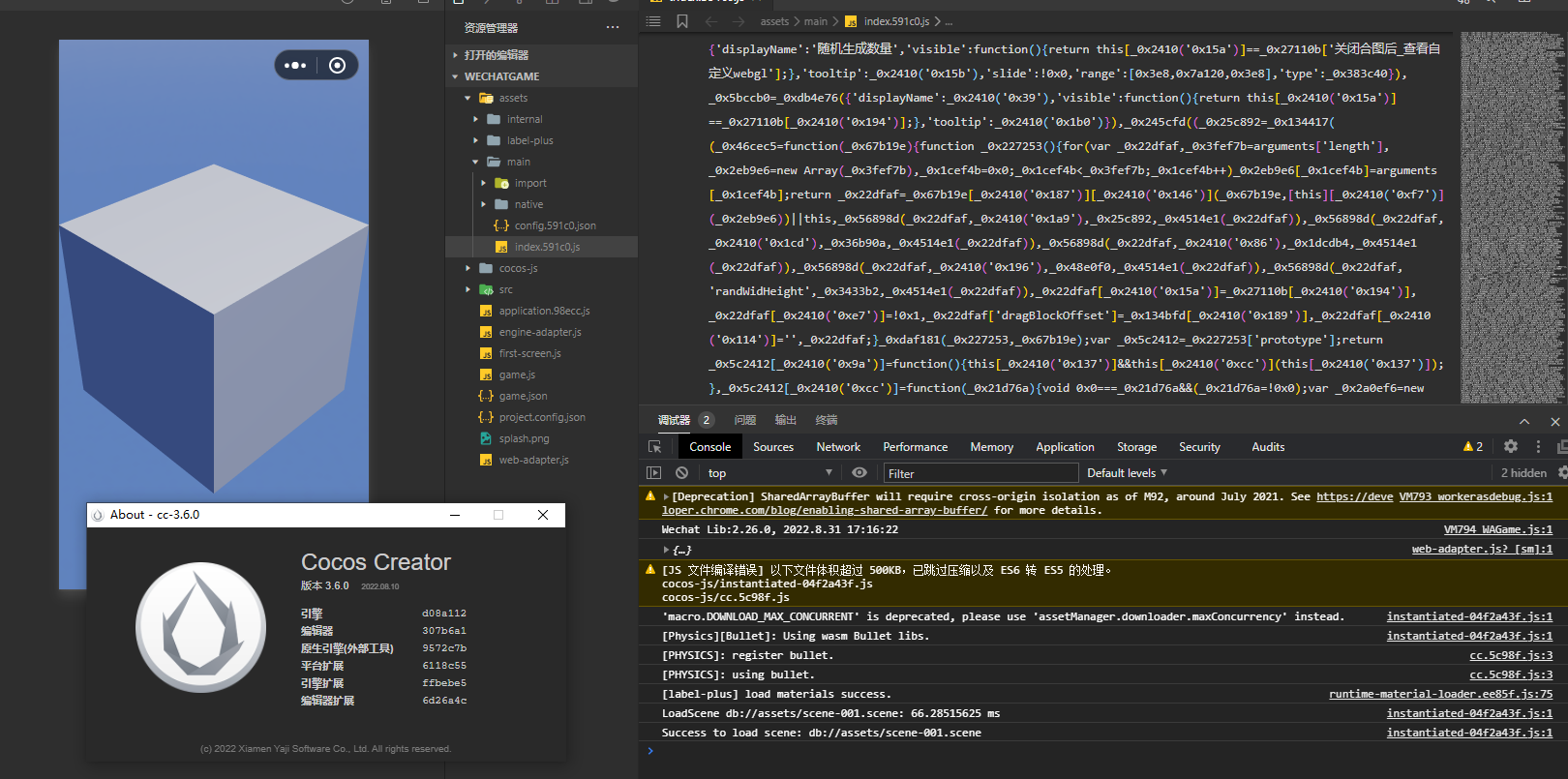1568x779 pixels.
Task: Click the bookmark icon in the editor toolbar
Action: point(682,21)
